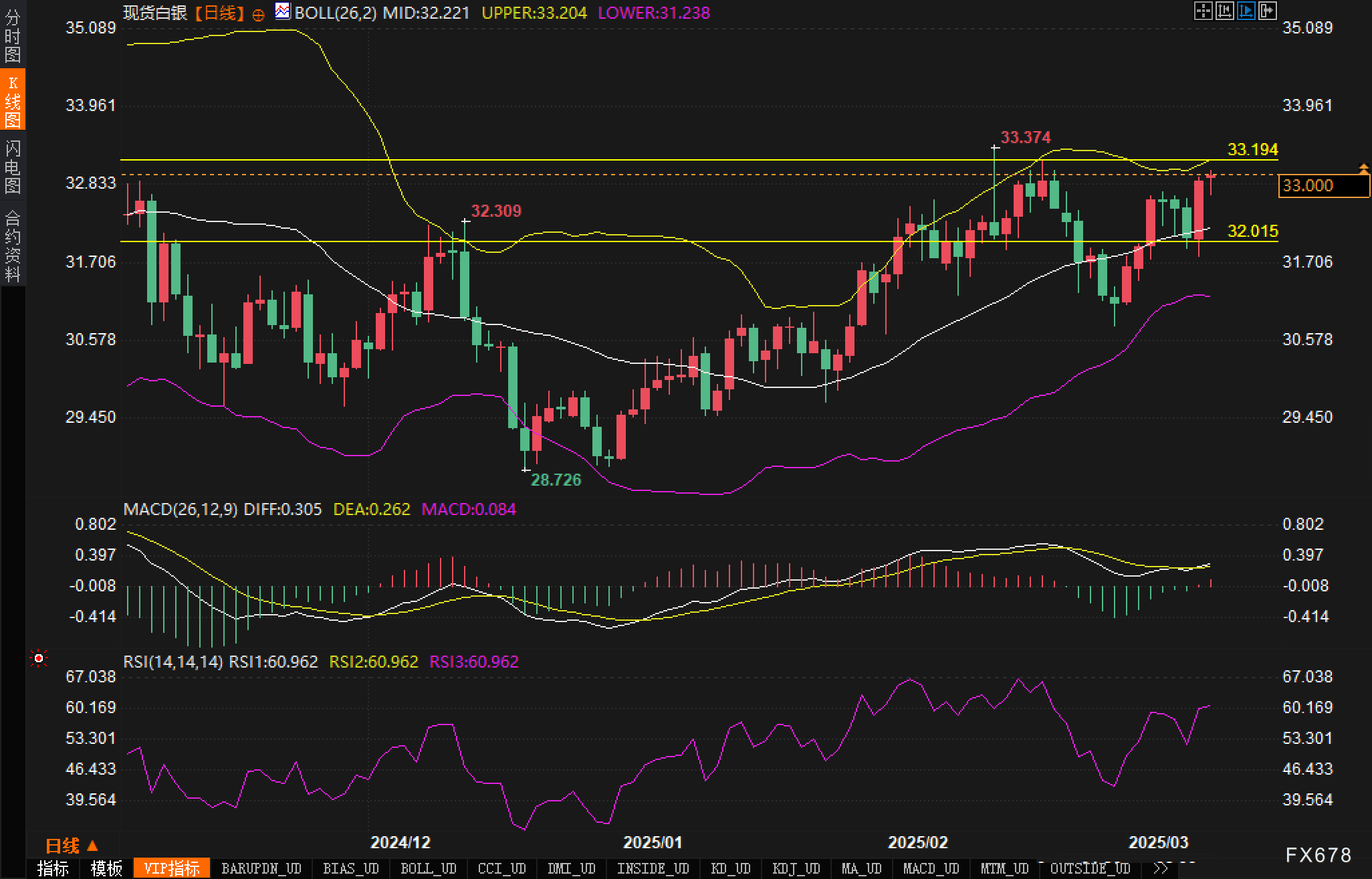Click the gray axis-chart icon beside the crosshair
This screenshot has width=1372, height=879.
[1224, 11]
